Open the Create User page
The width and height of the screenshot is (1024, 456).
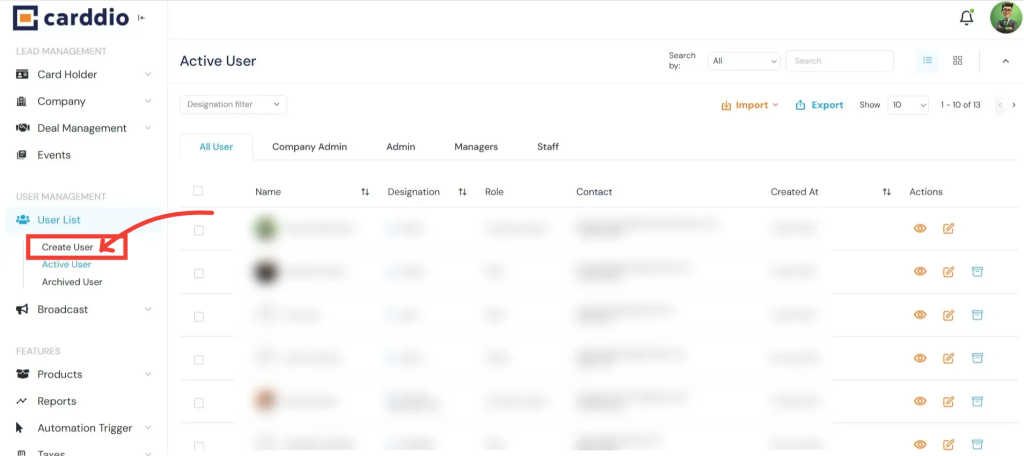coord(67,247)
